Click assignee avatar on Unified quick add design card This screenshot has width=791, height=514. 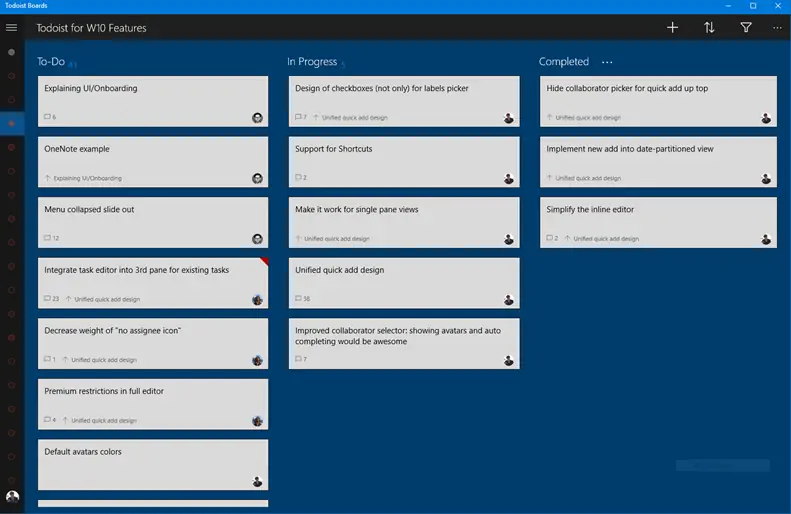click(508, 300)
